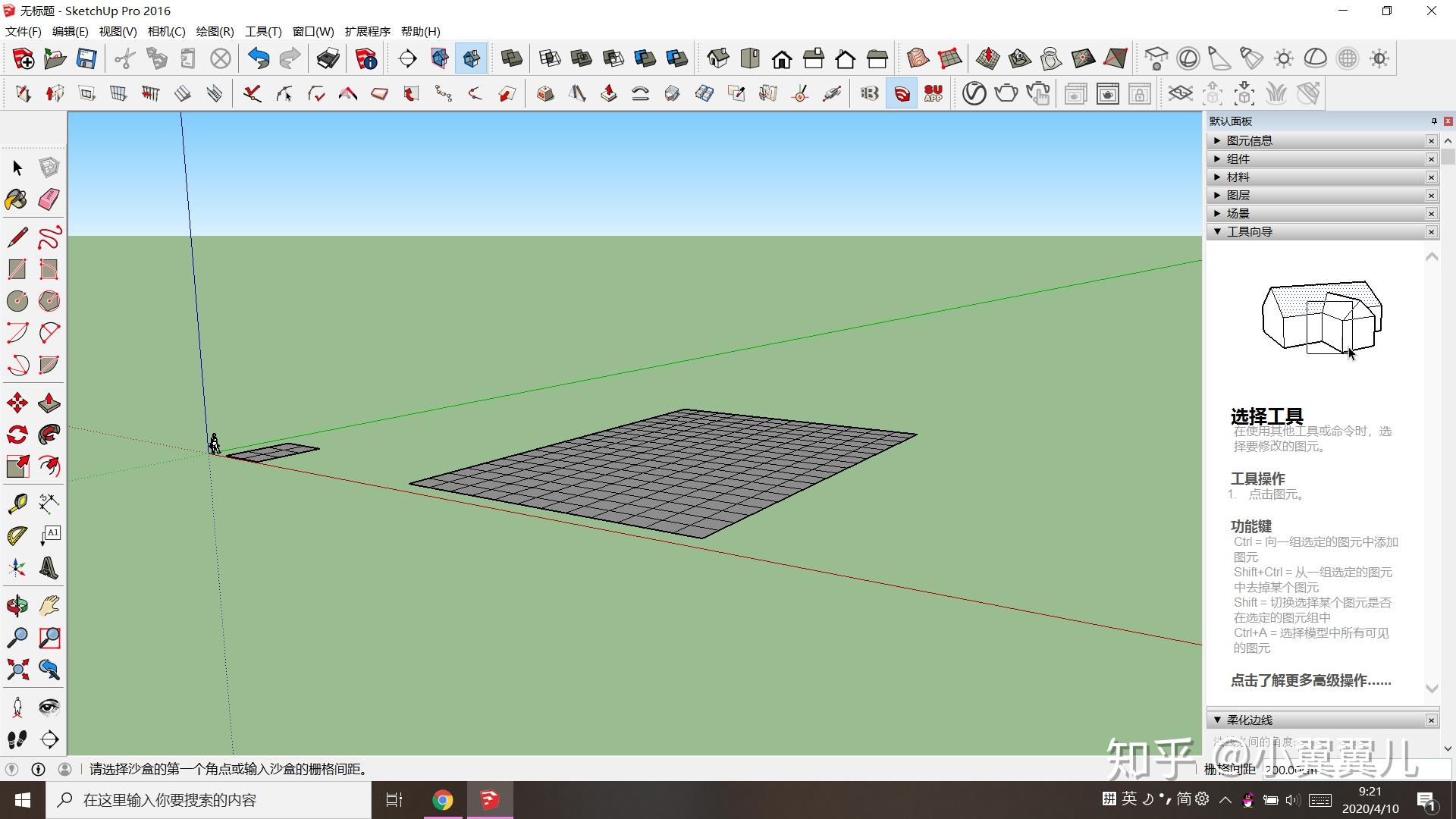Click the Undo arrow in toolbar
Viewport: 1456px width, 819px height.
coord(259,58)
